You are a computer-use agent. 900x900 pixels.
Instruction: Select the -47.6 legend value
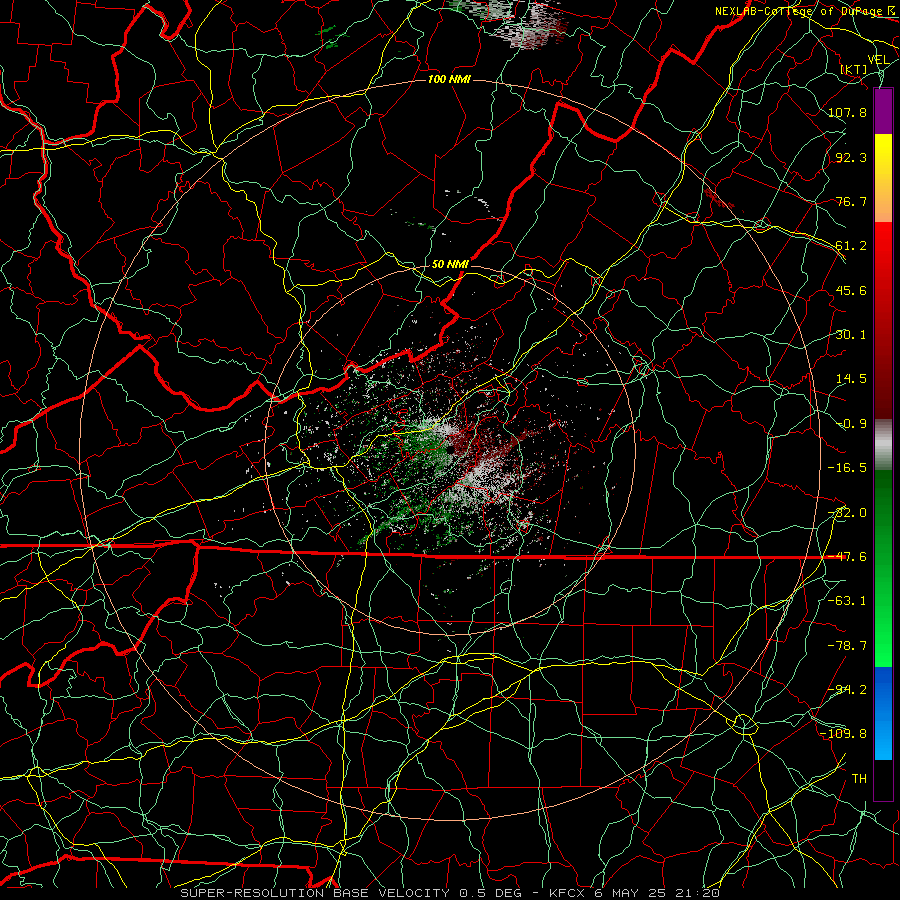pos(847,557)
